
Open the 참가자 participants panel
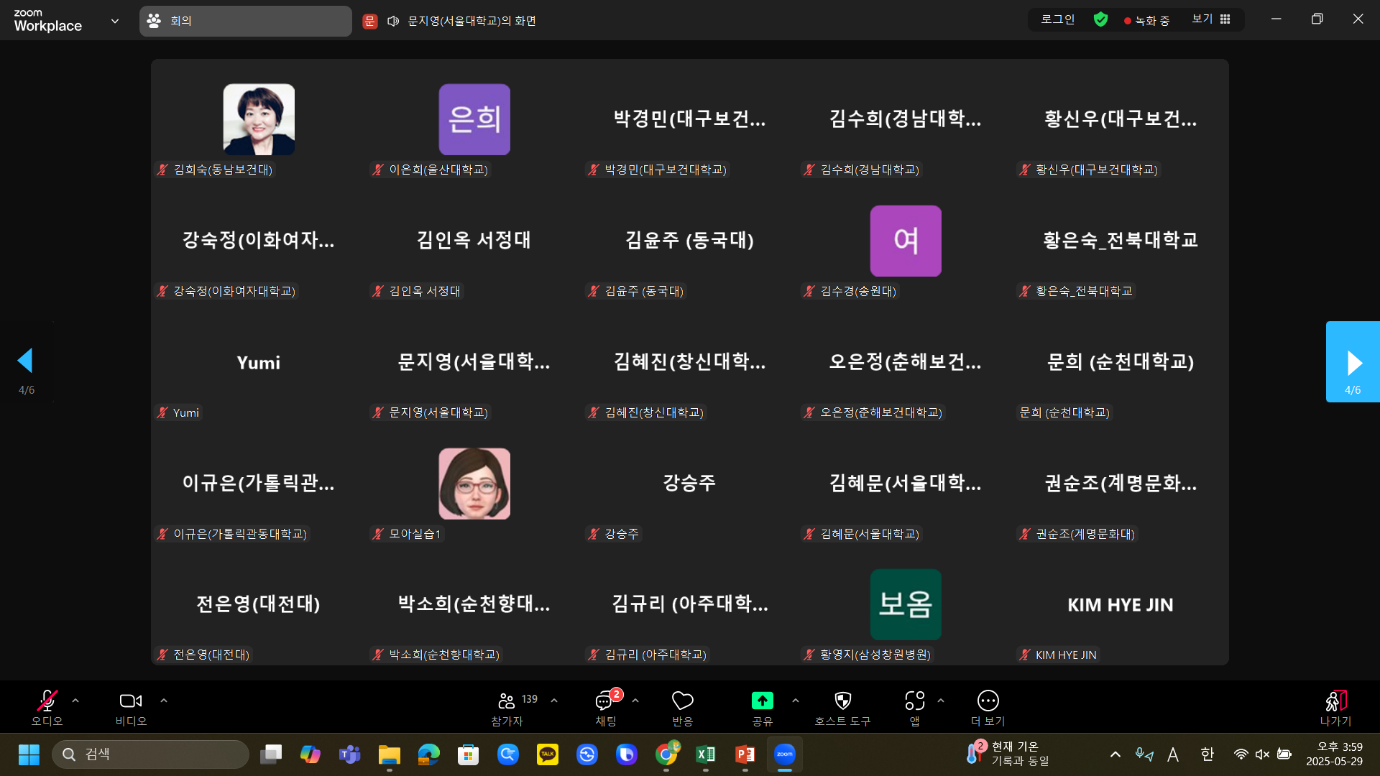[x=507, y=702]
